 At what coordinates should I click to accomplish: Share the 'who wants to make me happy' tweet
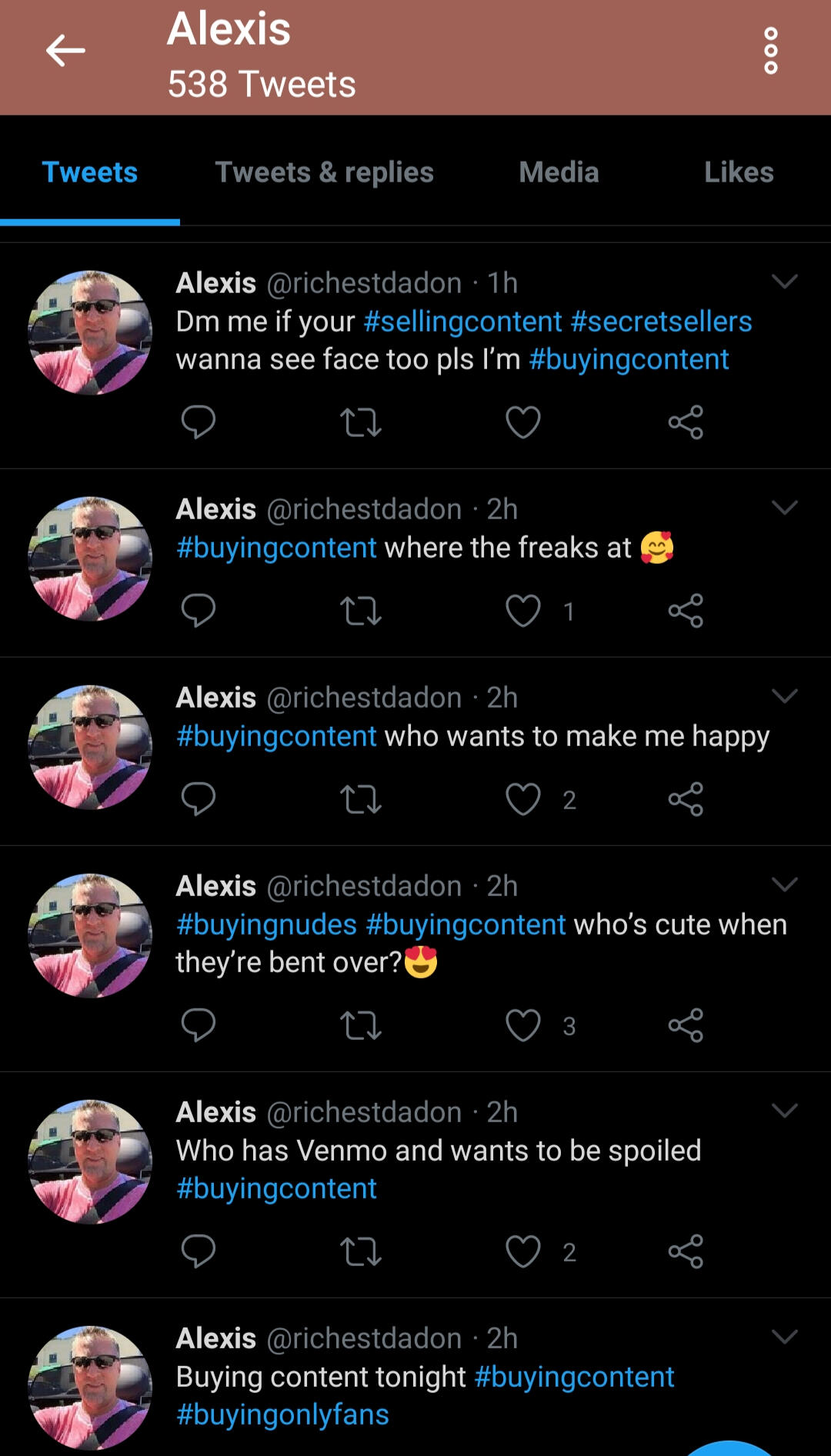coord(686,799)
